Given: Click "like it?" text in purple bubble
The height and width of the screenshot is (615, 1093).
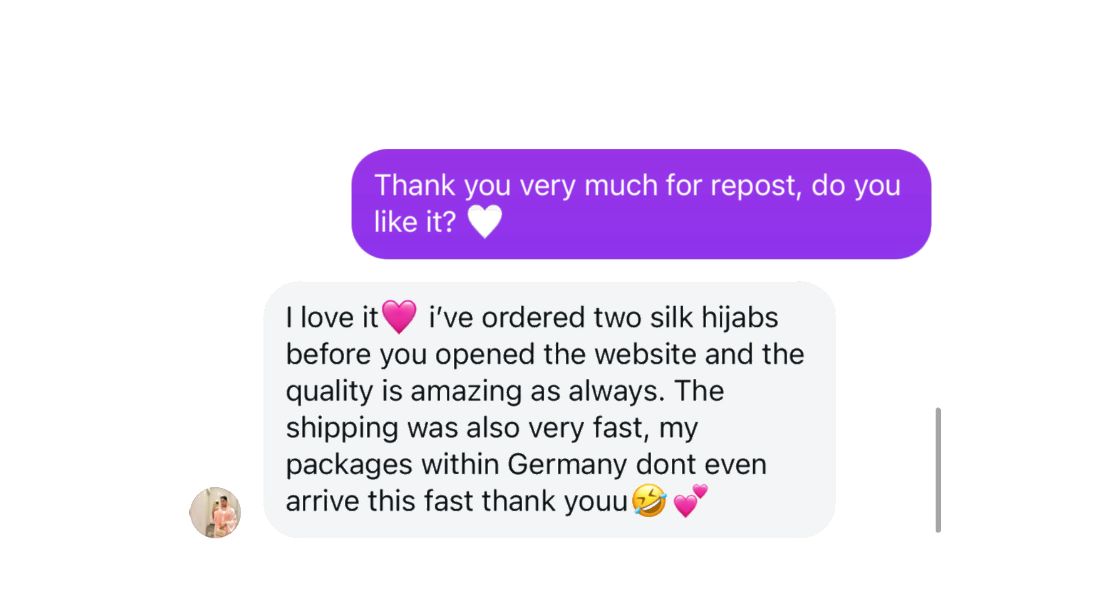Looking at the screenshot, I should click(415, 222).
